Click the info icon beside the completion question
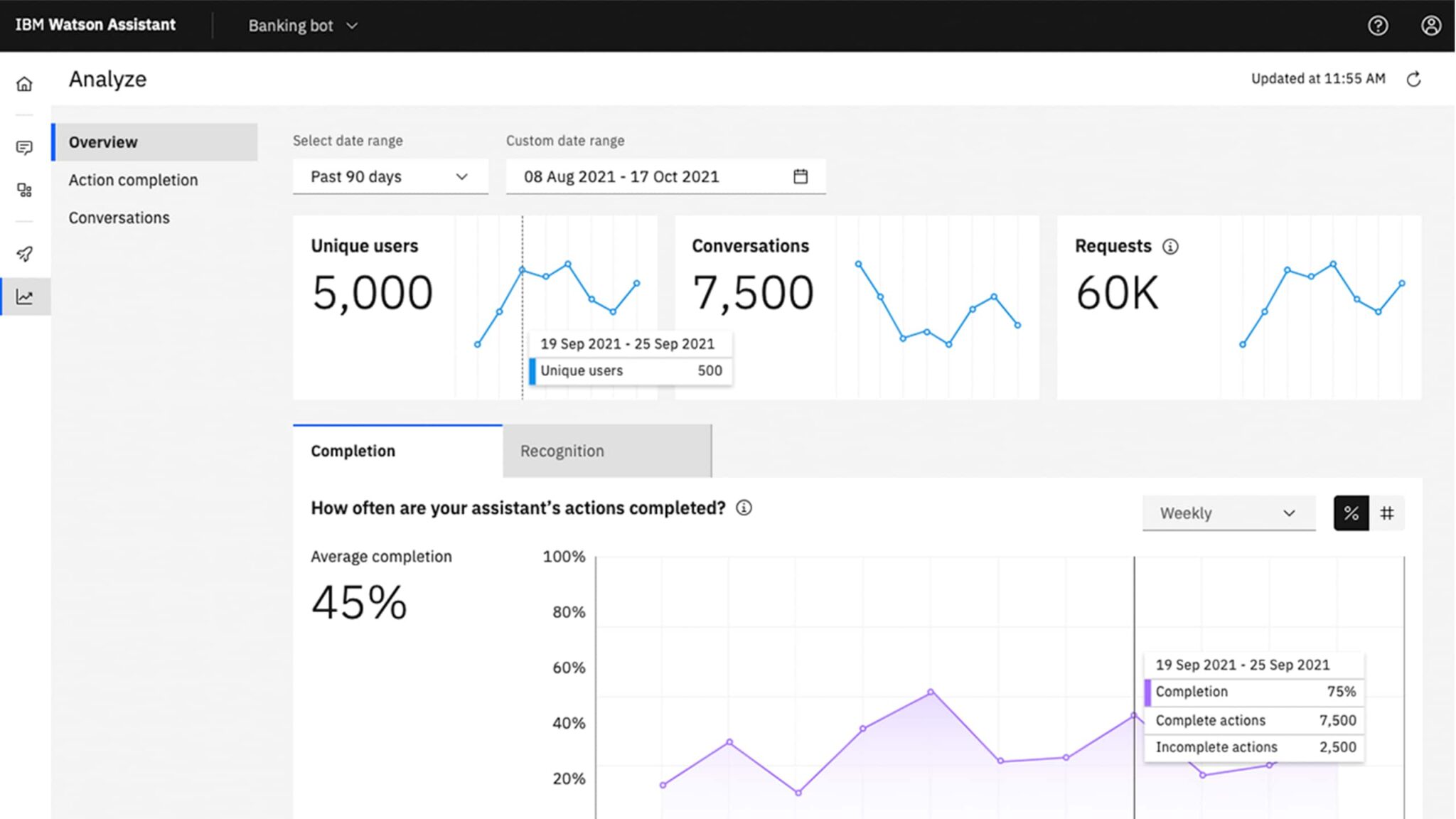 point(744,508)
